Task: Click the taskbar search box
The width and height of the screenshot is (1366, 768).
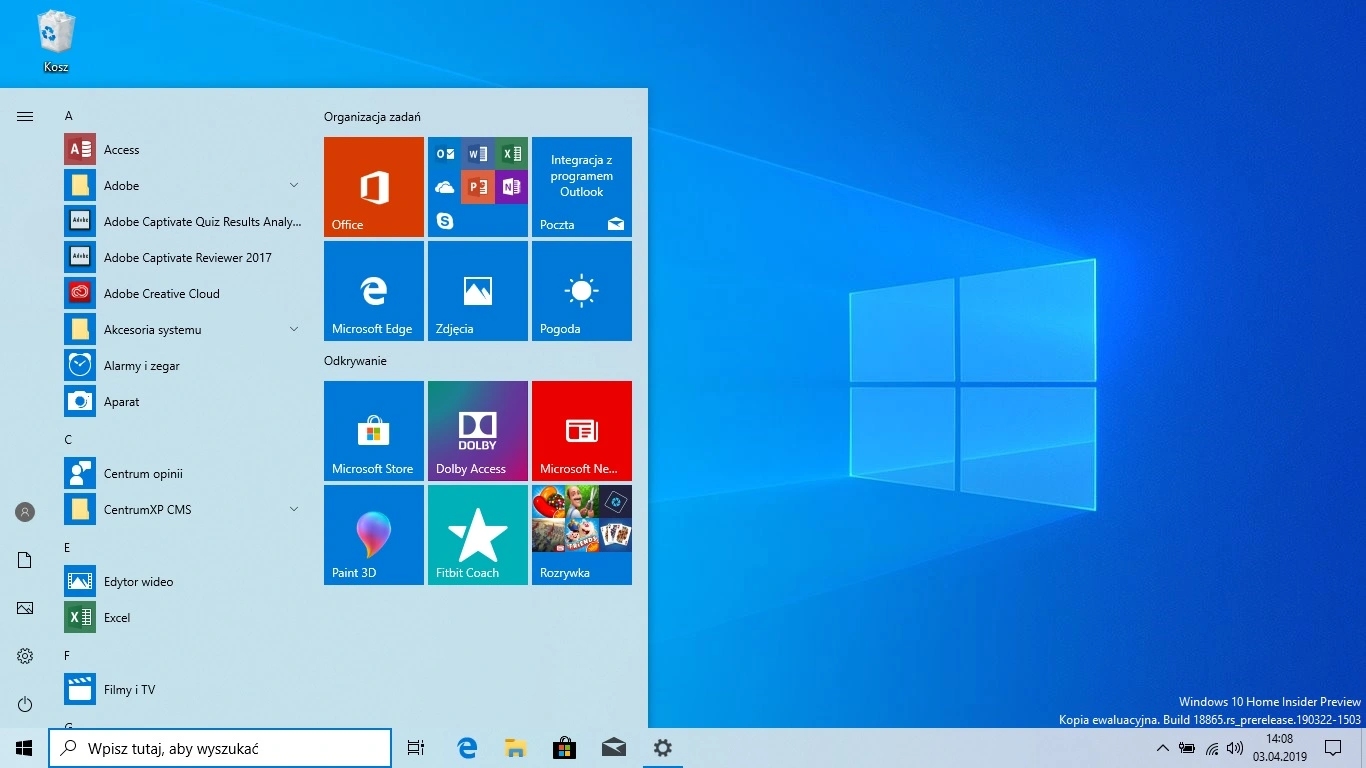Action: 220,748
